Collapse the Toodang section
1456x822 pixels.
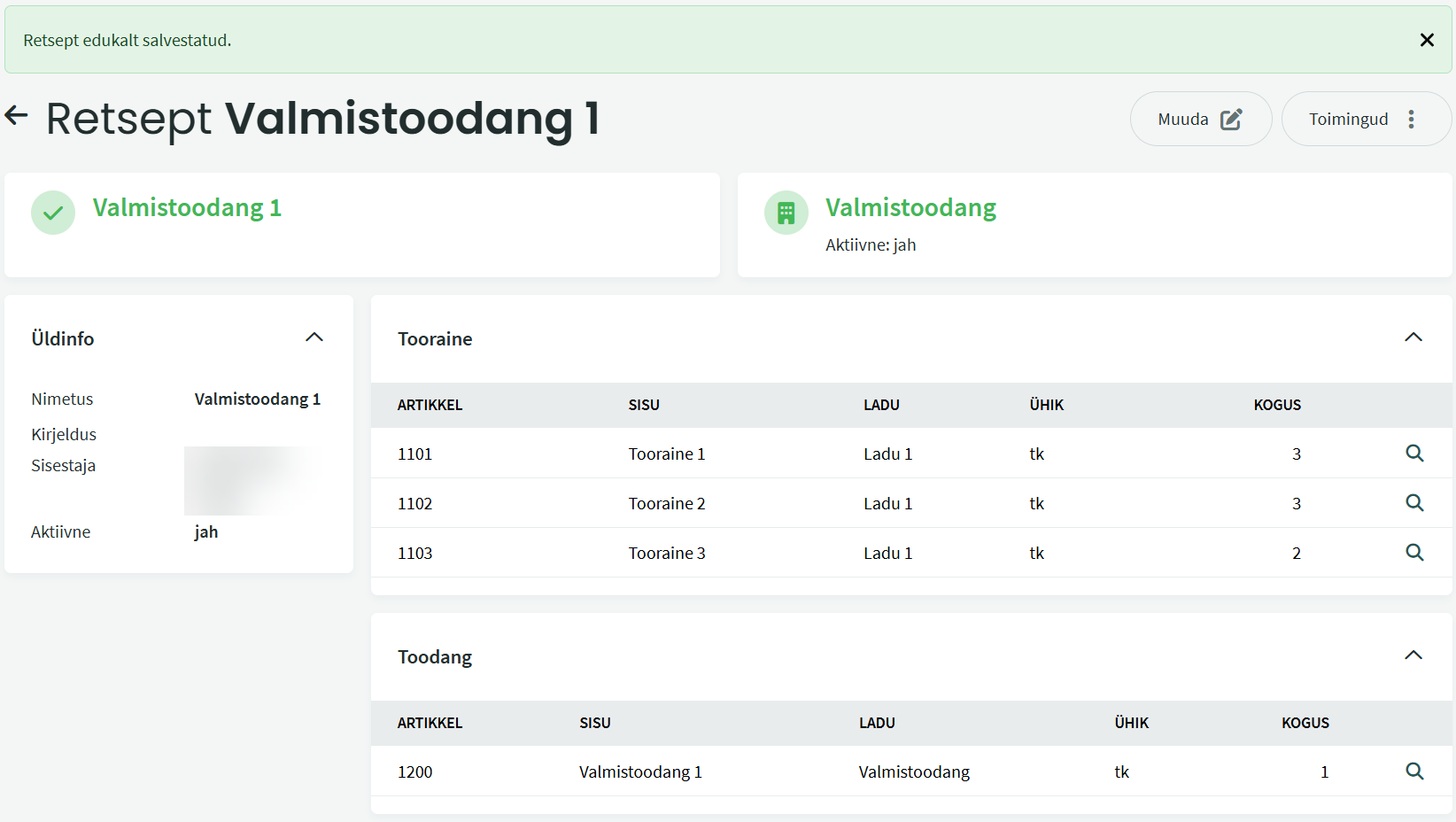[x=1413, y=655]
